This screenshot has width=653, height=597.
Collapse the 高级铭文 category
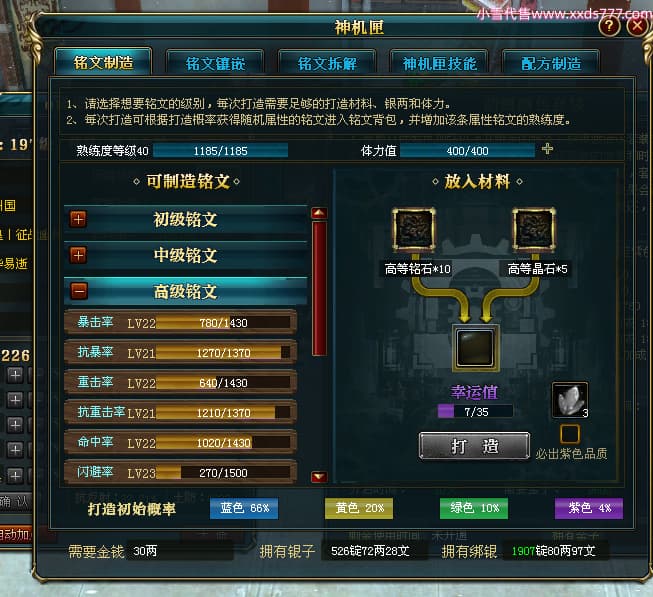[x=78, y=291]
